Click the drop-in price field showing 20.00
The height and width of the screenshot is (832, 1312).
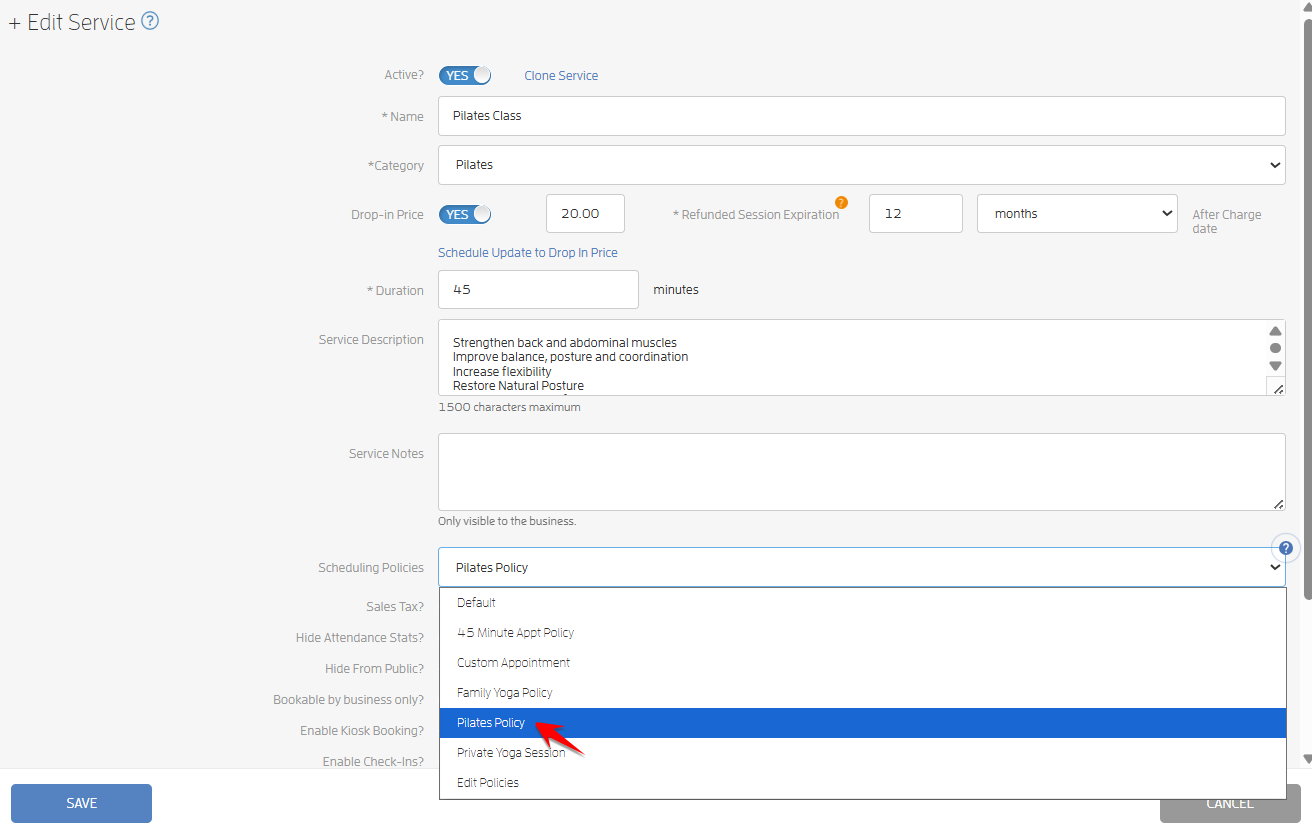point(585,213)
